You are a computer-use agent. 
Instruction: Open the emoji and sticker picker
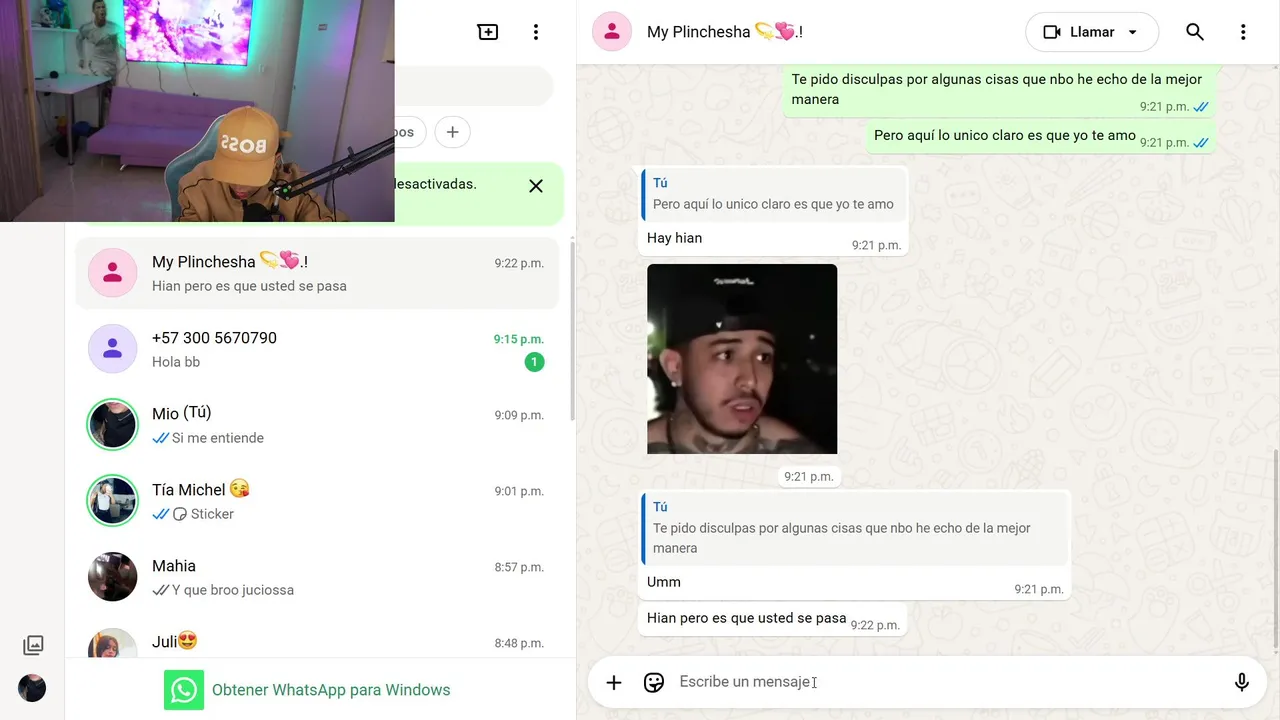click(x=654, y=682)
